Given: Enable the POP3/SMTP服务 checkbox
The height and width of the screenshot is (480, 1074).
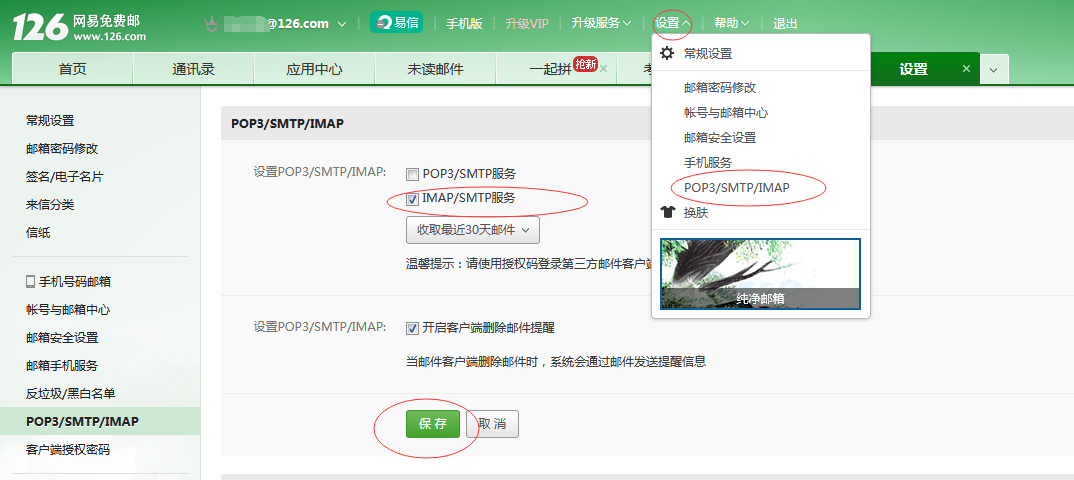Looking at the screenshot, I should click(x=412, y=174).
